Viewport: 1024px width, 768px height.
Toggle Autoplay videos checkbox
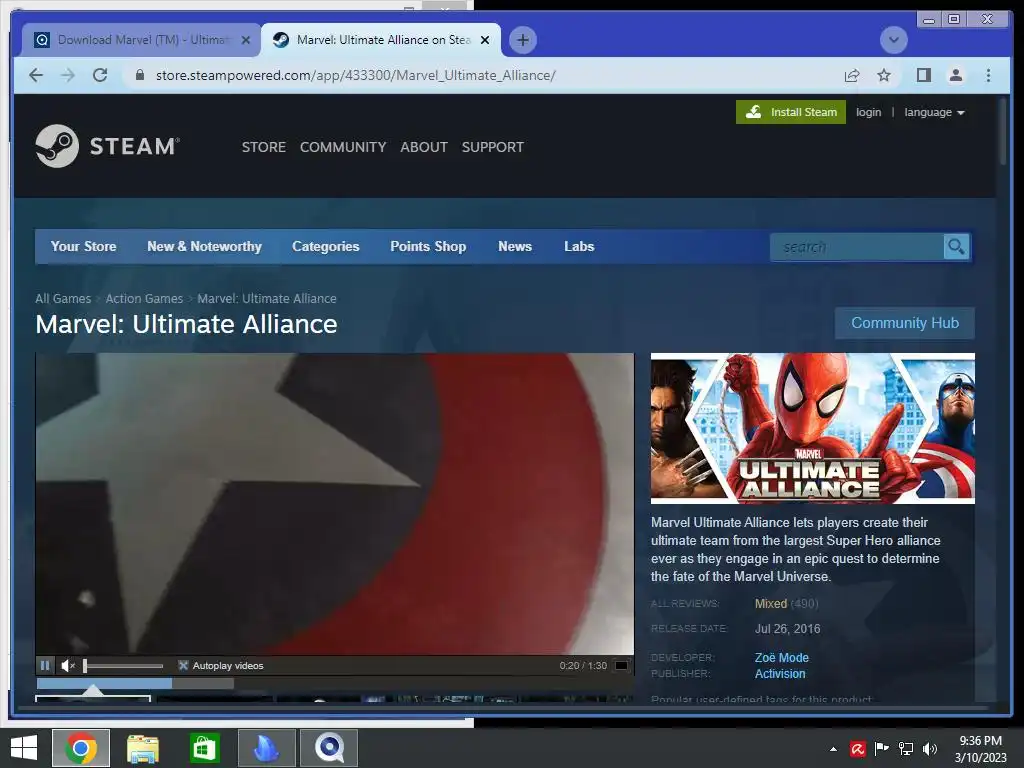[x=183, y=665]
